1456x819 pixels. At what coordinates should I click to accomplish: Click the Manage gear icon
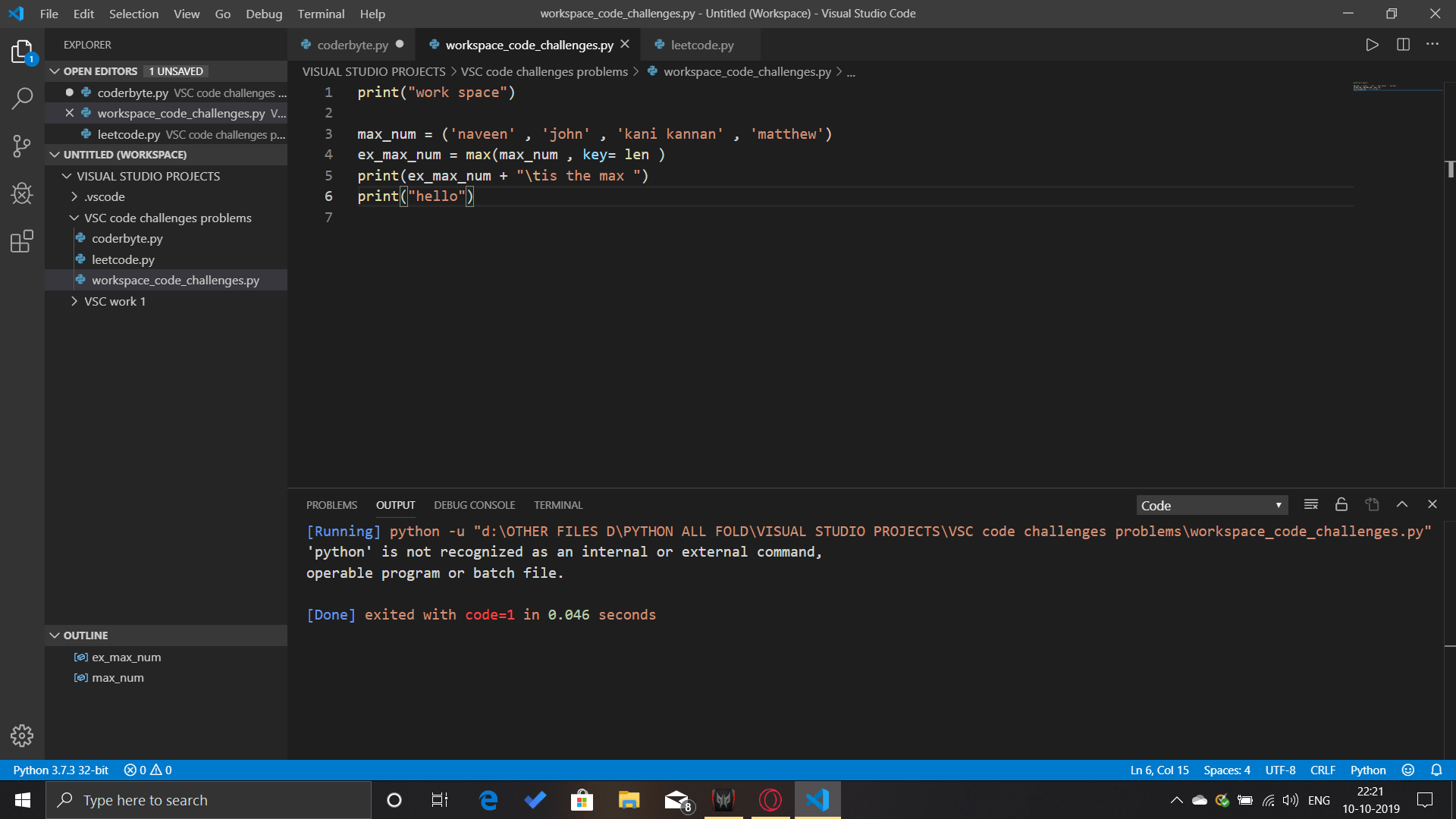pyautogui.click(x=22, y=735)
